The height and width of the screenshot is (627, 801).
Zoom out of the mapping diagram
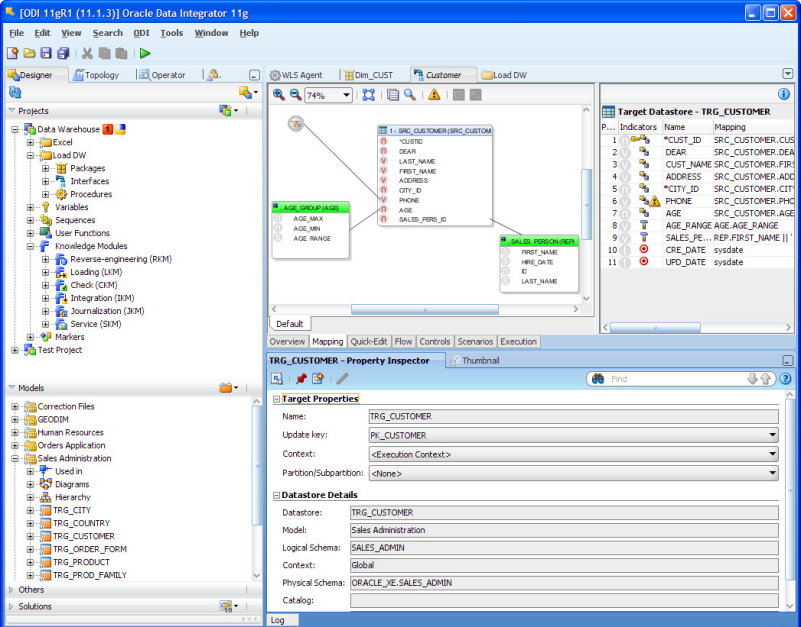coord(295,95)
